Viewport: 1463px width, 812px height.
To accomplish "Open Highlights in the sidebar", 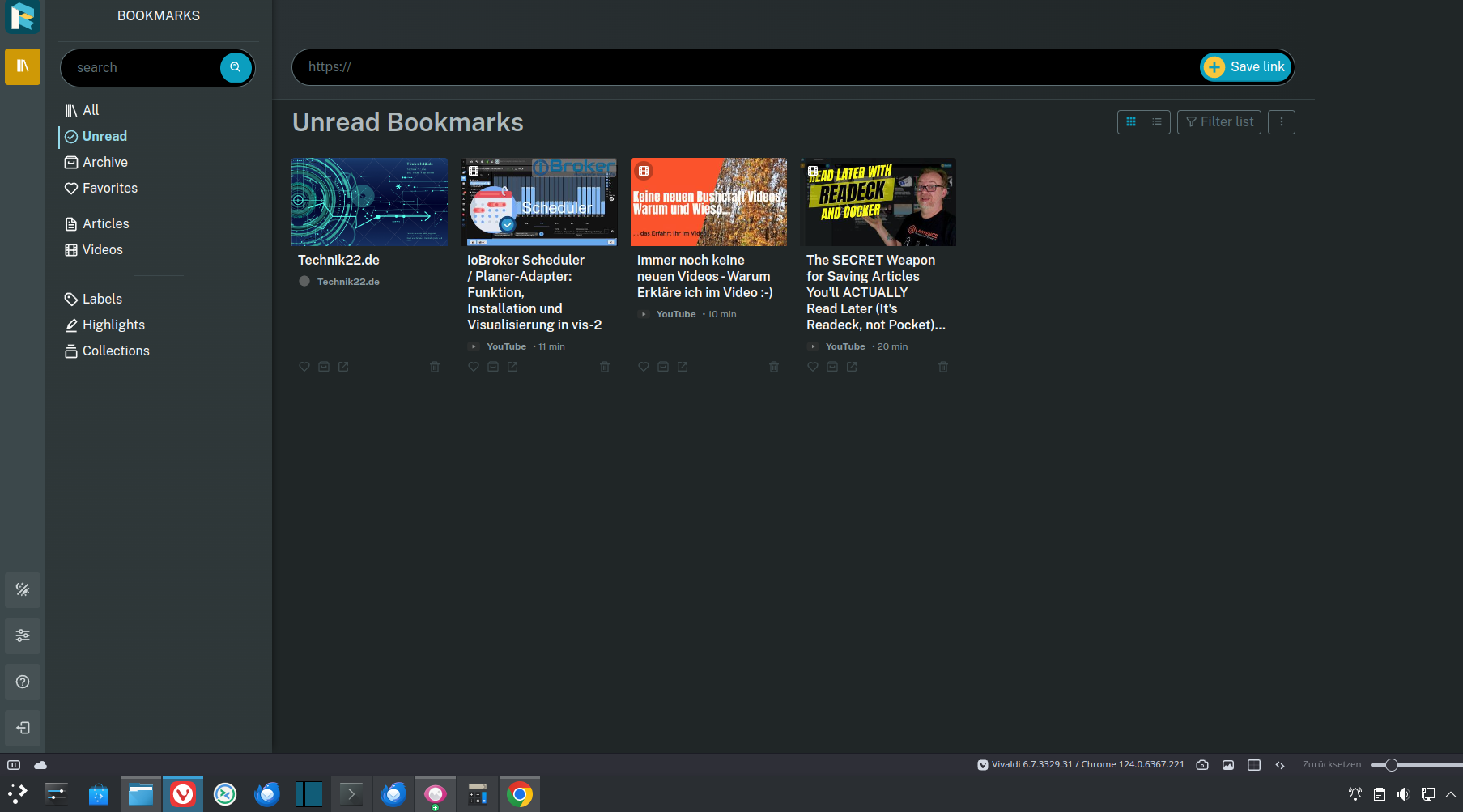I will [104, 325].
